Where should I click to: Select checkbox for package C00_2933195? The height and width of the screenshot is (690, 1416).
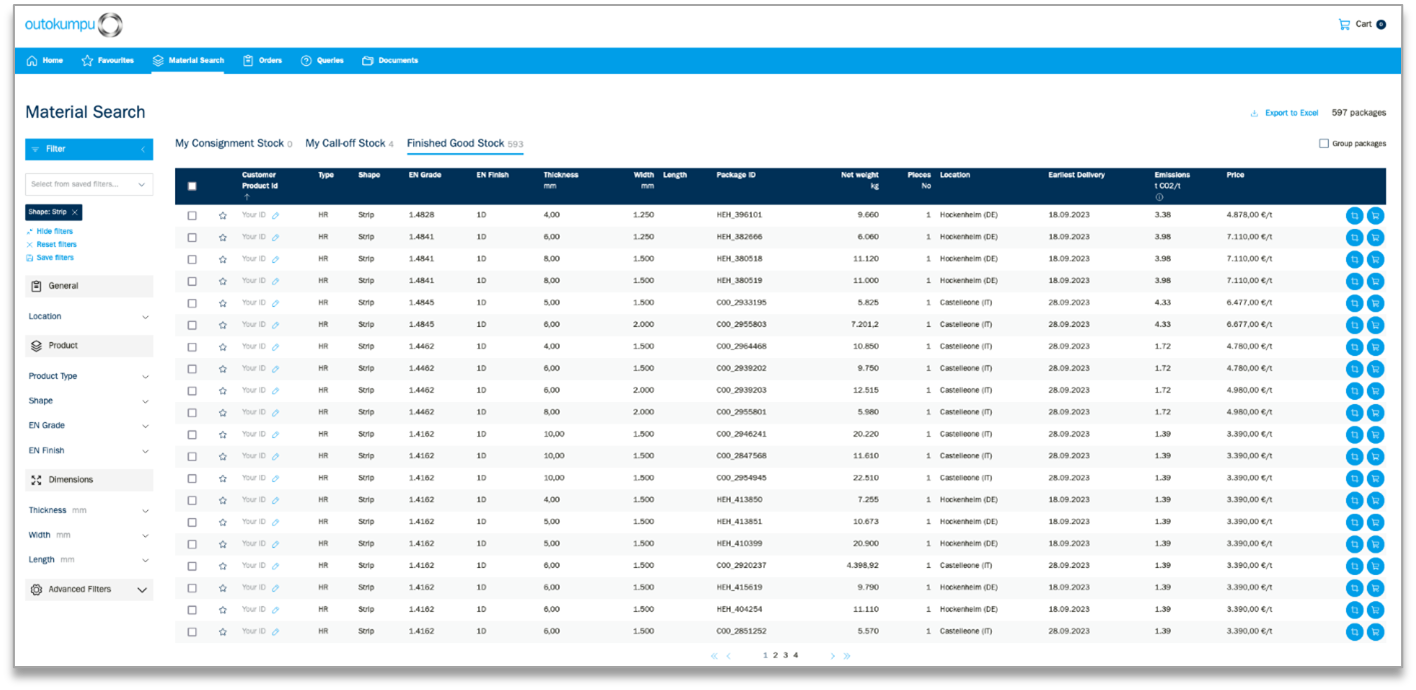pos(192,303)
